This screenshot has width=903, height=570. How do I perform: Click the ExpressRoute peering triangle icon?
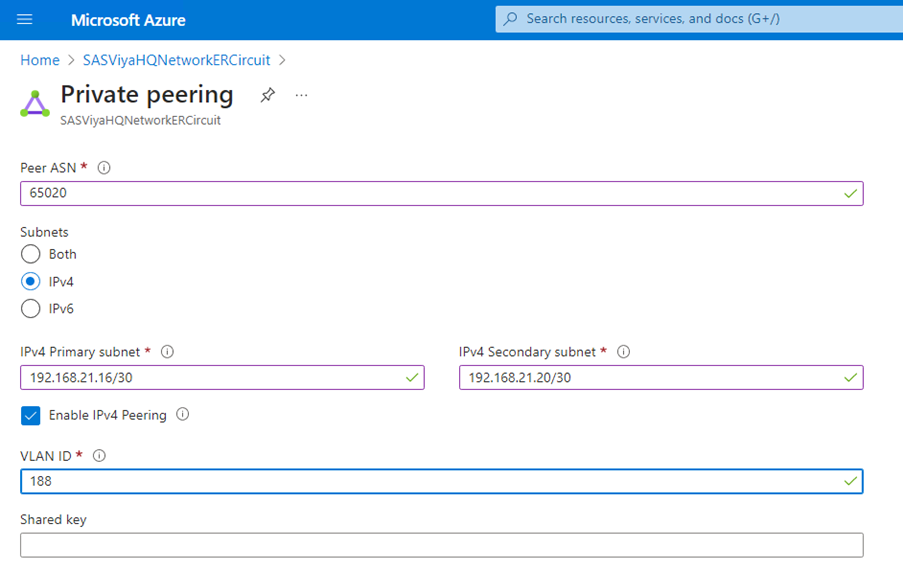point(35,103)
